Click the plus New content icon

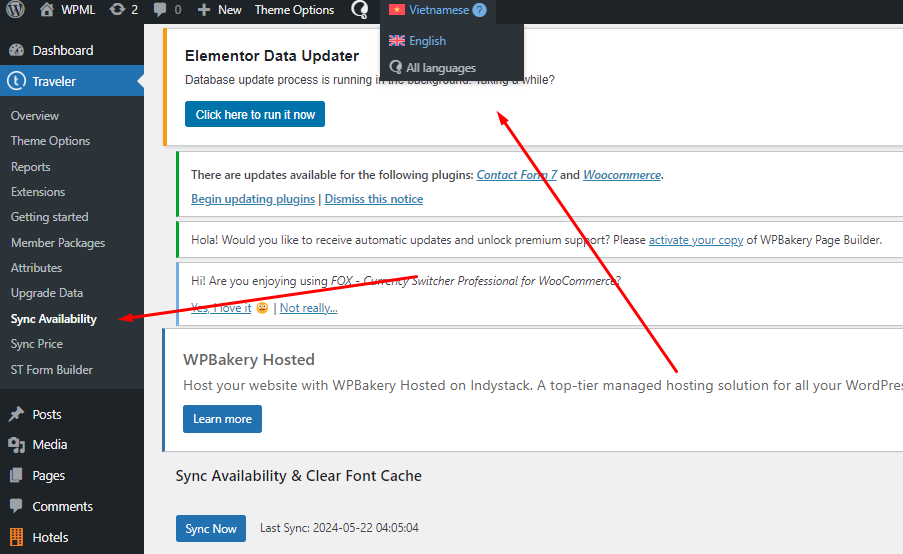(x=204, y=10)
